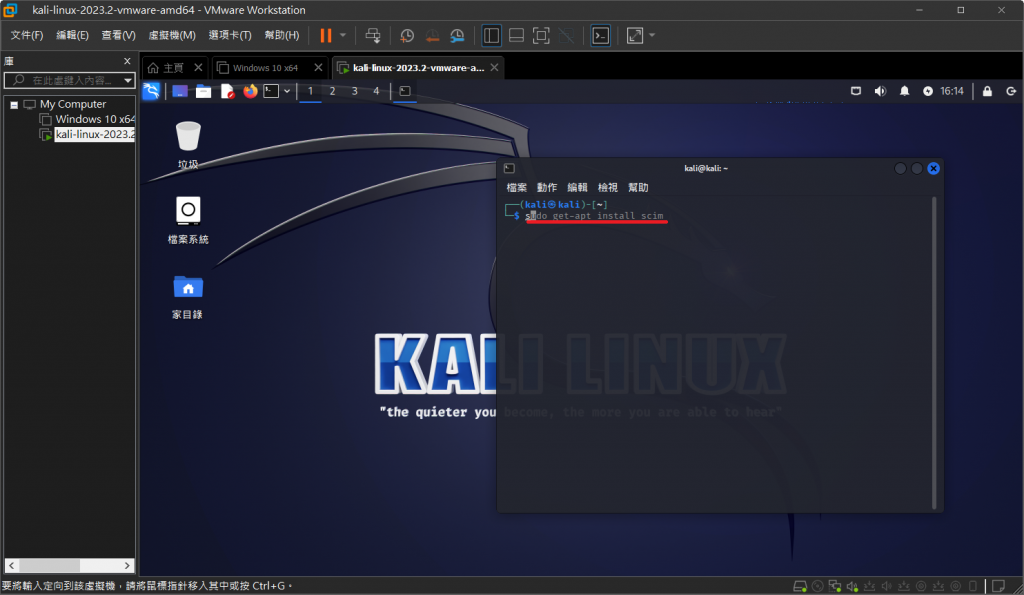Image resolution: width=1024 pixels, height=595 pixels.
Task: Open notifications bell in Kali panel
Action: [904, 91]
